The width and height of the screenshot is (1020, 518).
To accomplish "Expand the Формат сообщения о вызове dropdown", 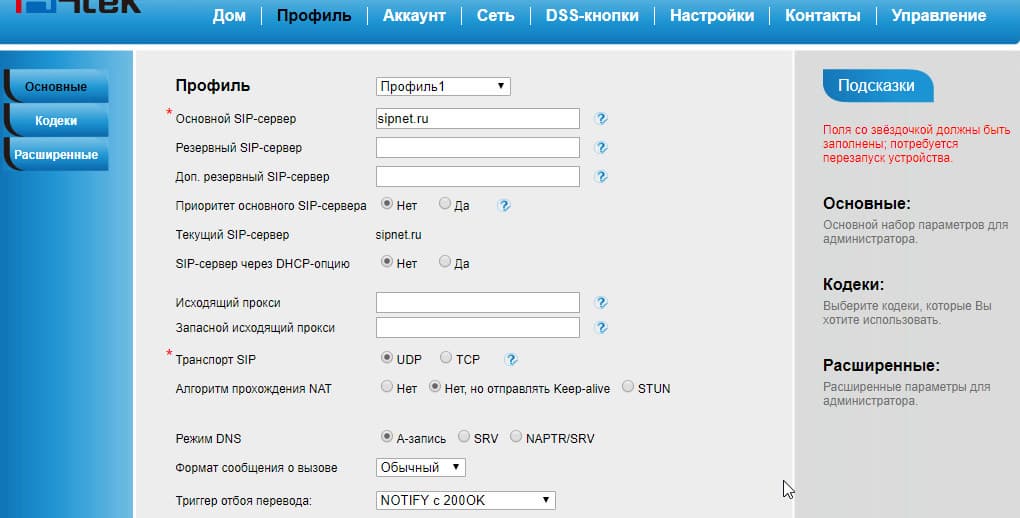I will [x=421, y=467].
